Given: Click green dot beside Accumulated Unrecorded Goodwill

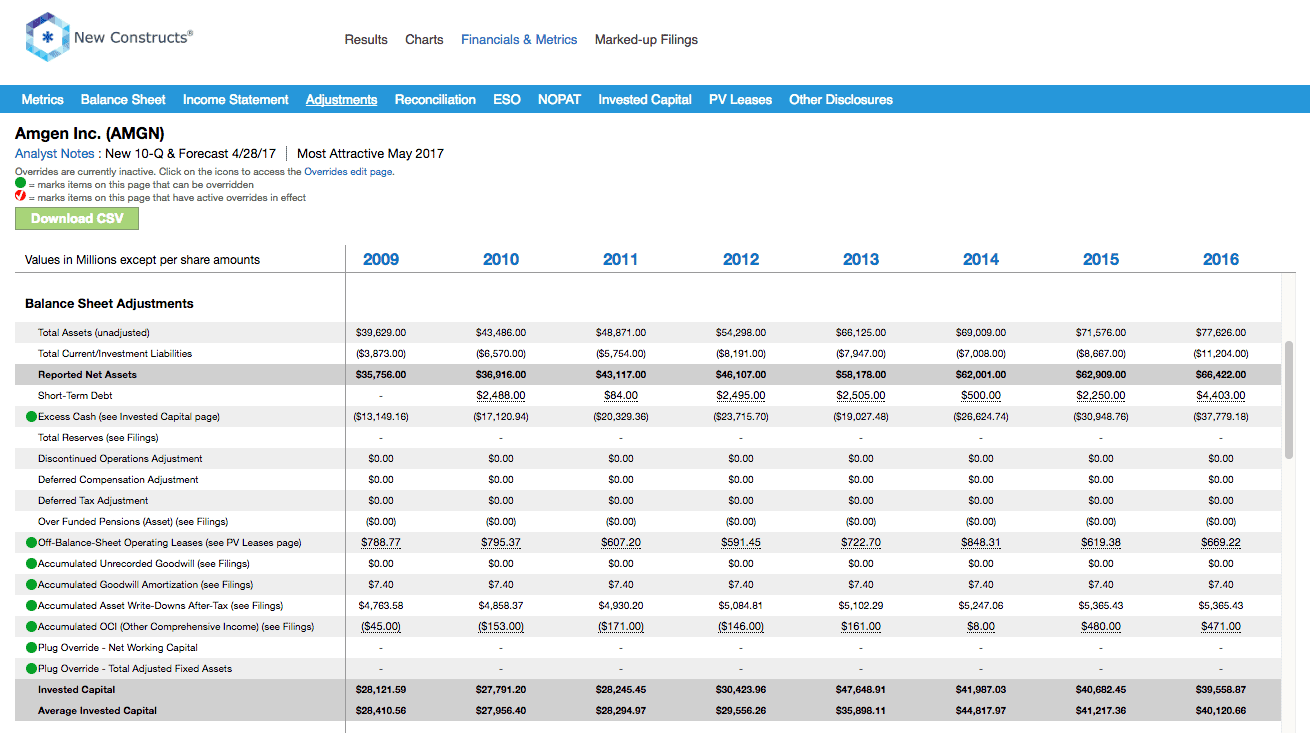Looking at the screenshot, I should pos(31,563).
